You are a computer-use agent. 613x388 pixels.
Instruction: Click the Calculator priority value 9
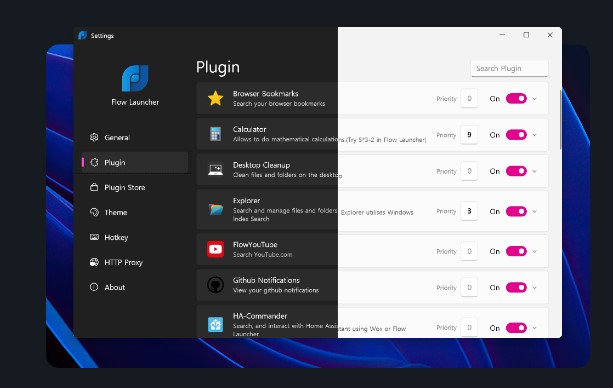tap(469, 135)
